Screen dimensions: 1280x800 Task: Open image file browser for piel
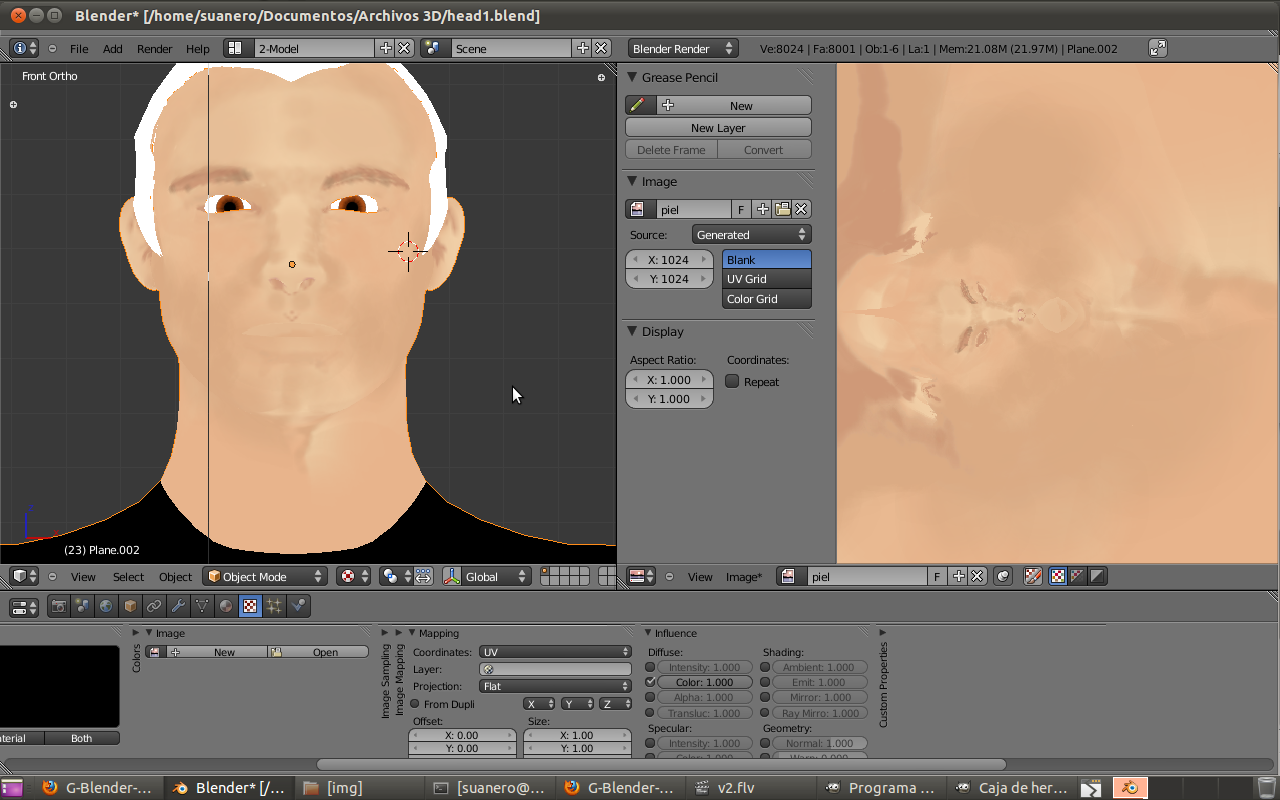(x=782, y=209)
